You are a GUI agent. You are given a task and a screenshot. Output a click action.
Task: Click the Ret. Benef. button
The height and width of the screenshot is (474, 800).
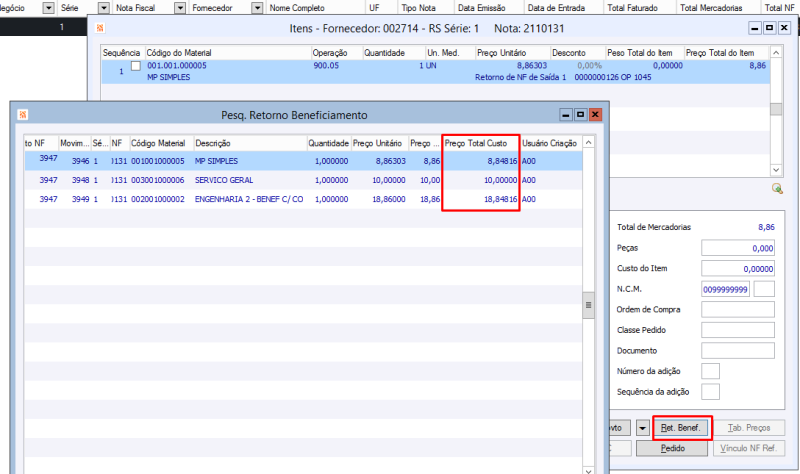coord(681,428)
